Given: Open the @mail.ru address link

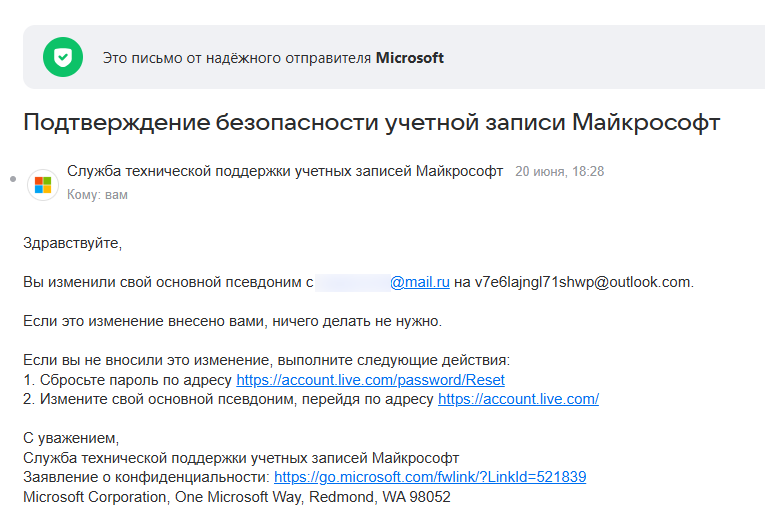Looking at the screenshot, I should (x=420, y=282).
